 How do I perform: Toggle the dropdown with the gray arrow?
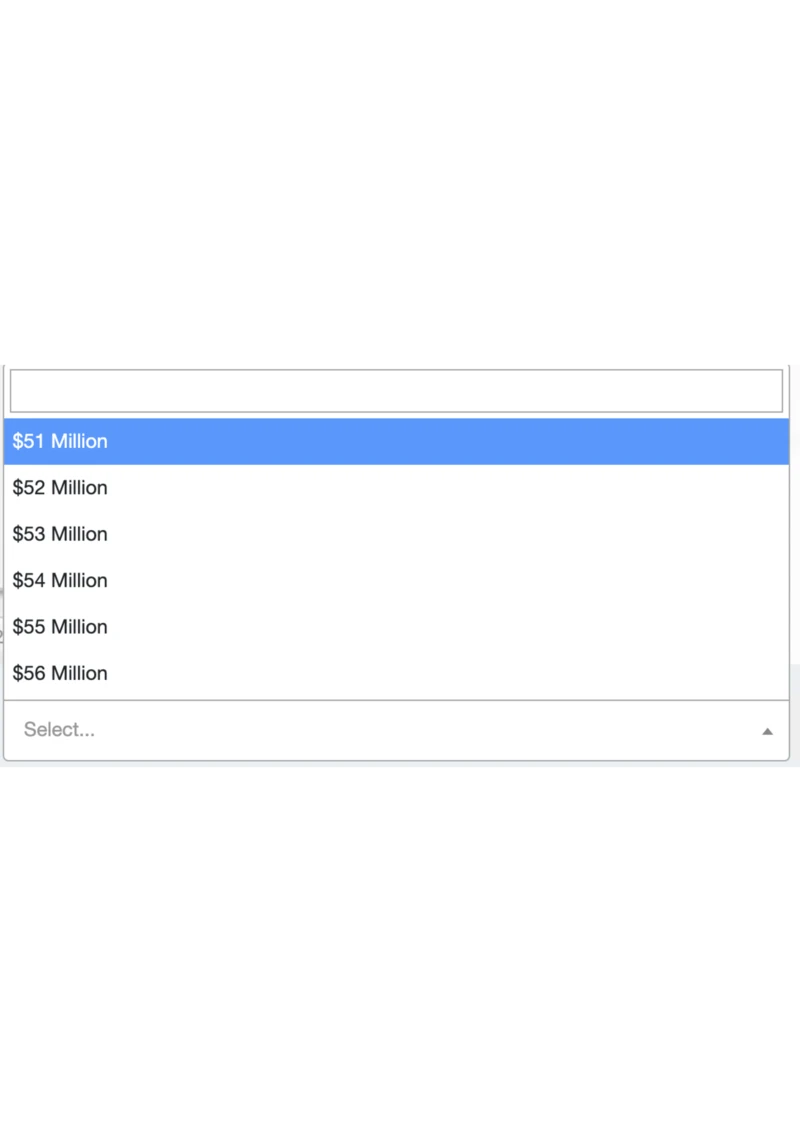point(767,731)
